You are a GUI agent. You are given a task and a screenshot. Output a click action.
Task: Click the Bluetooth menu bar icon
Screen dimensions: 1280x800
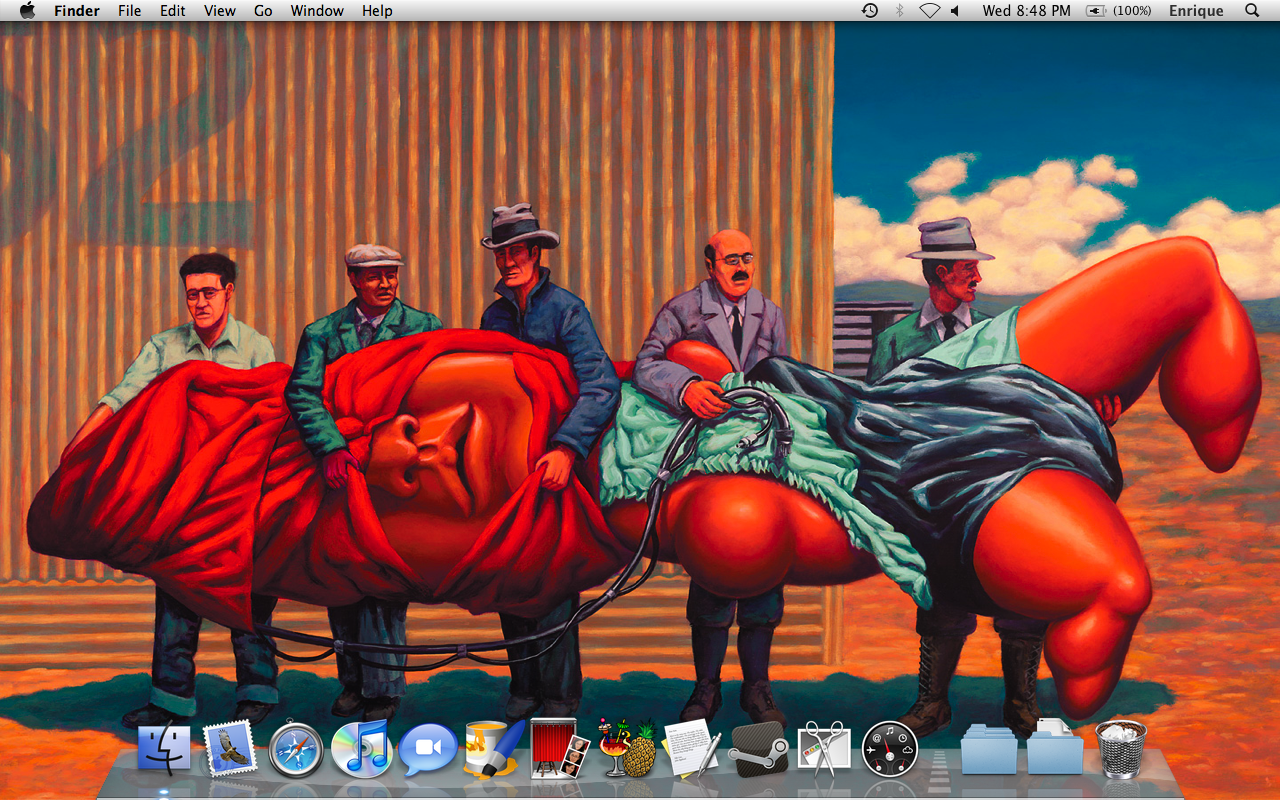pyautogui.click(x=899, y=10)
